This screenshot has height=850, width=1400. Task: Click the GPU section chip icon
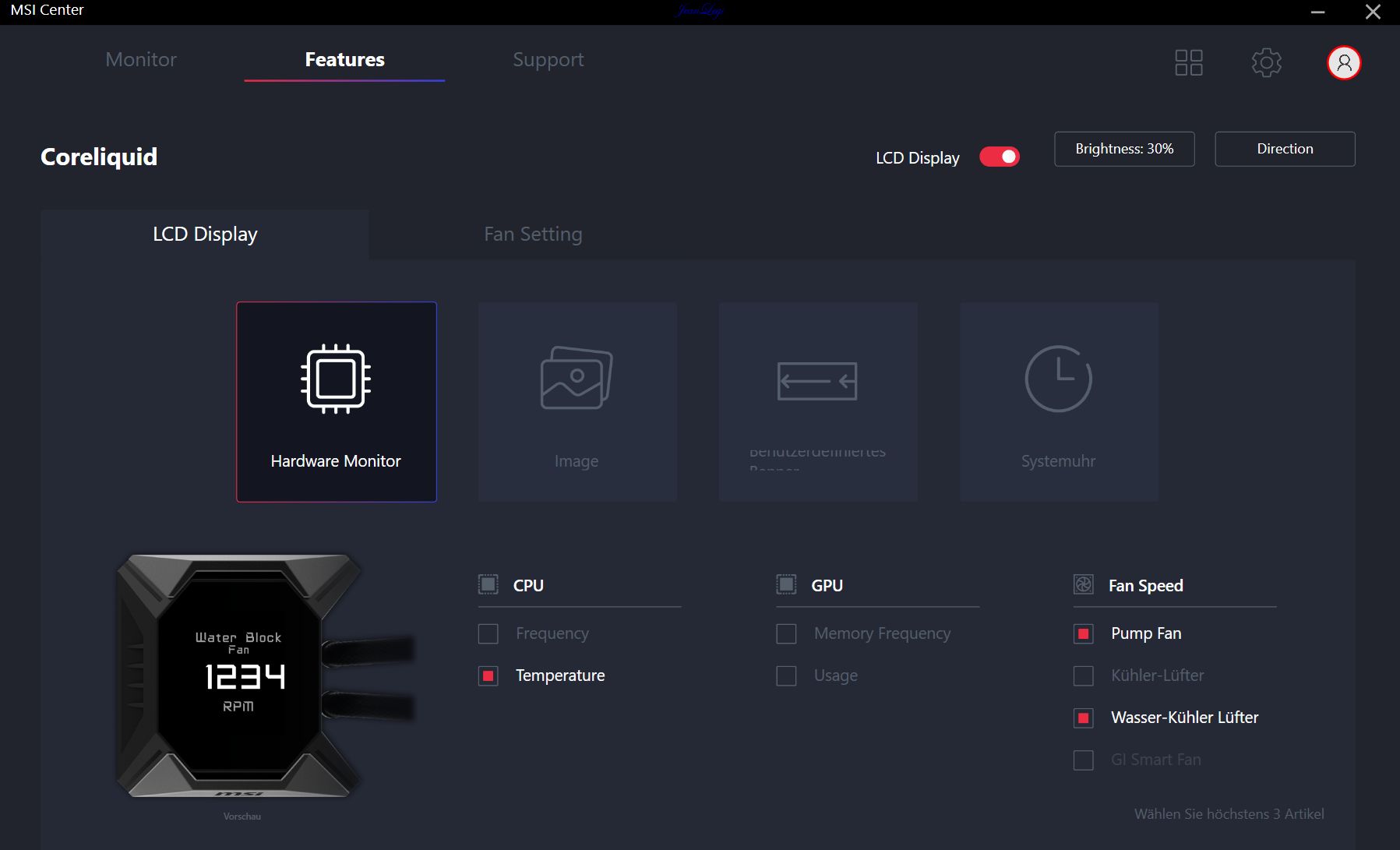[x=786, y=584]
